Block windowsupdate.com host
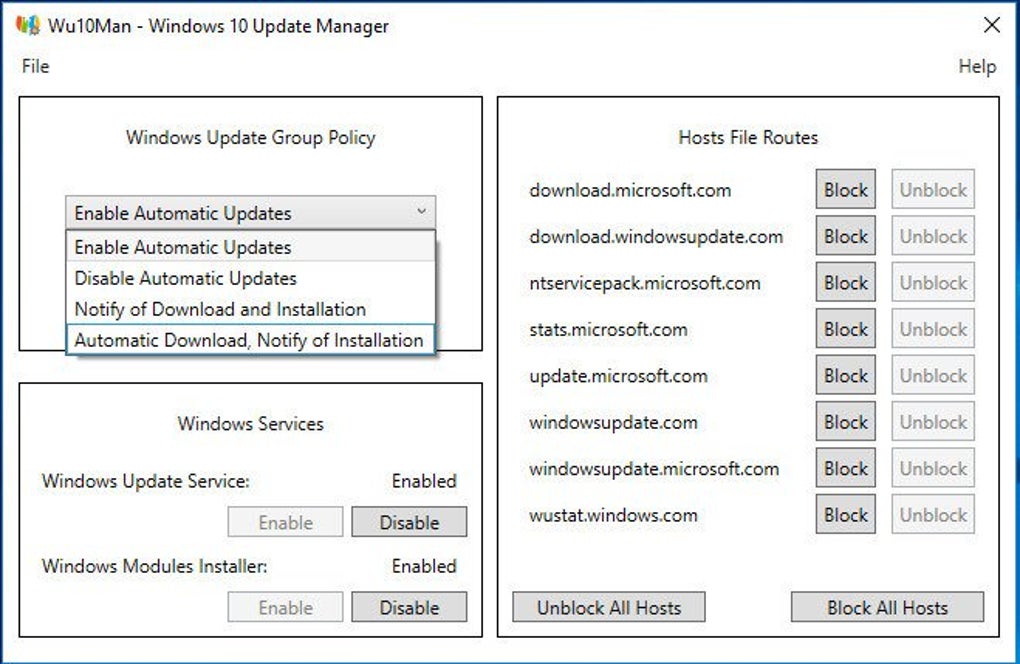Viewport: 1020px width, 664px height. point(846,421)
